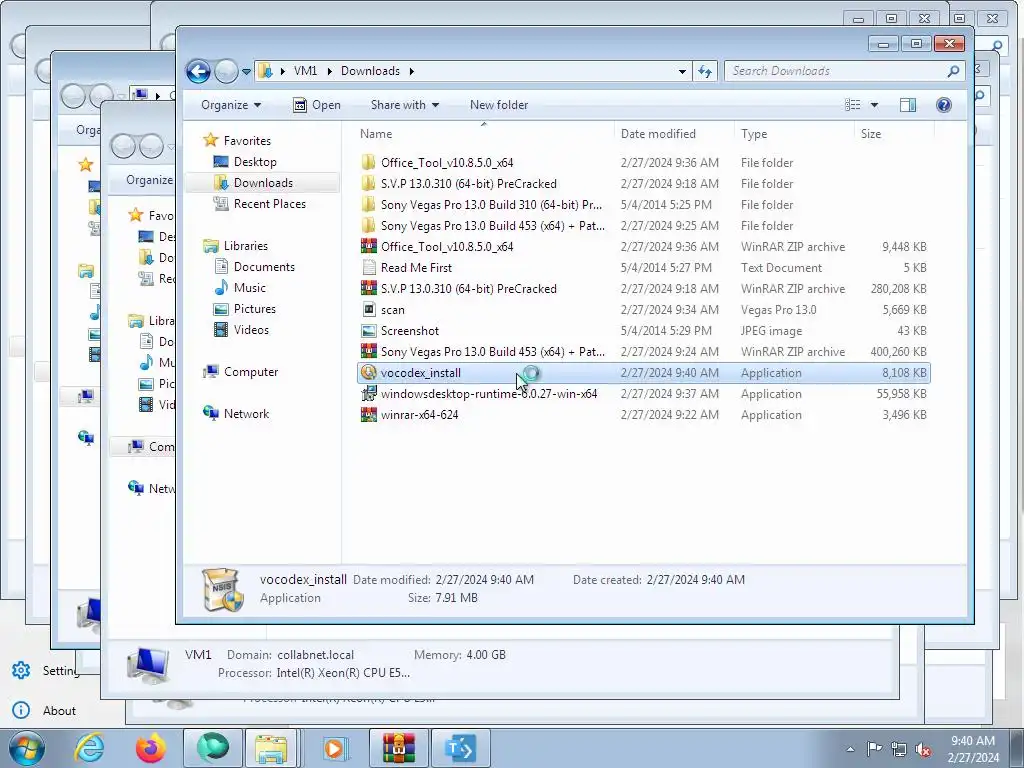Select Libraries in navigation pane
Image resolution: width=1024 pixels, height=768 pixels.
[x=236, y=246]
